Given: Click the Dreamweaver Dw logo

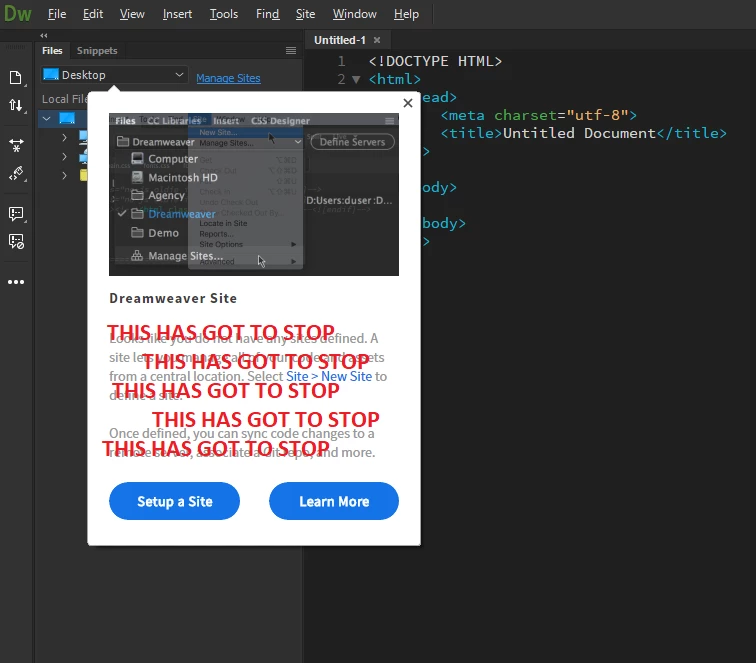Looking at the screenshot, I should (x=17, y=14).
